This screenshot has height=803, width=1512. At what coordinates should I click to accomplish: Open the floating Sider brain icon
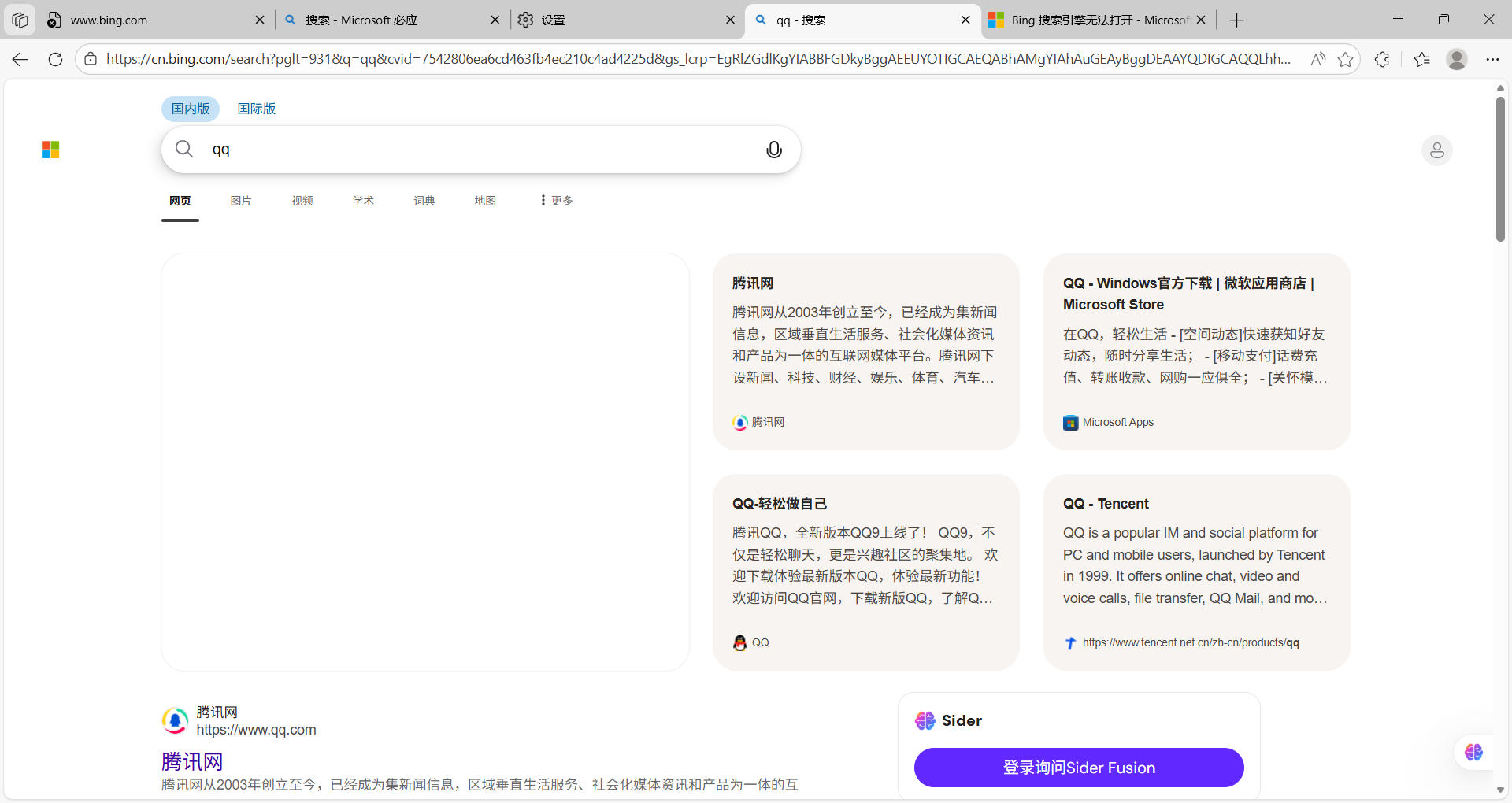pyautogui.click(x=1474, y=752)
